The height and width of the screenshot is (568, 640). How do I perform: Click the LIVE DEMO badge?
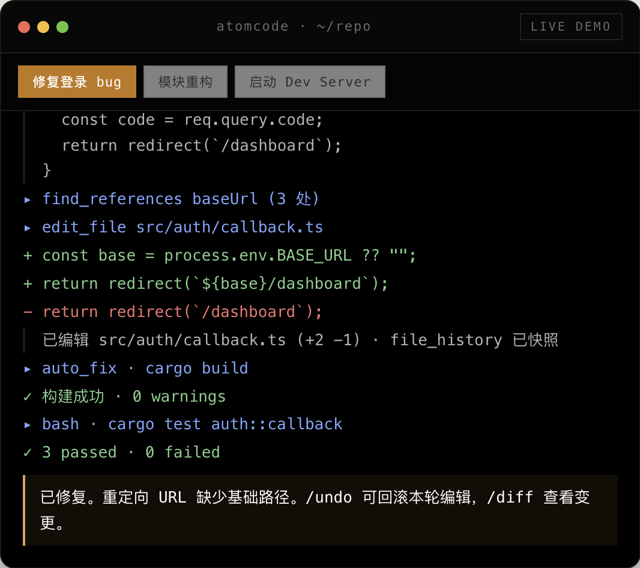(571, 27)
